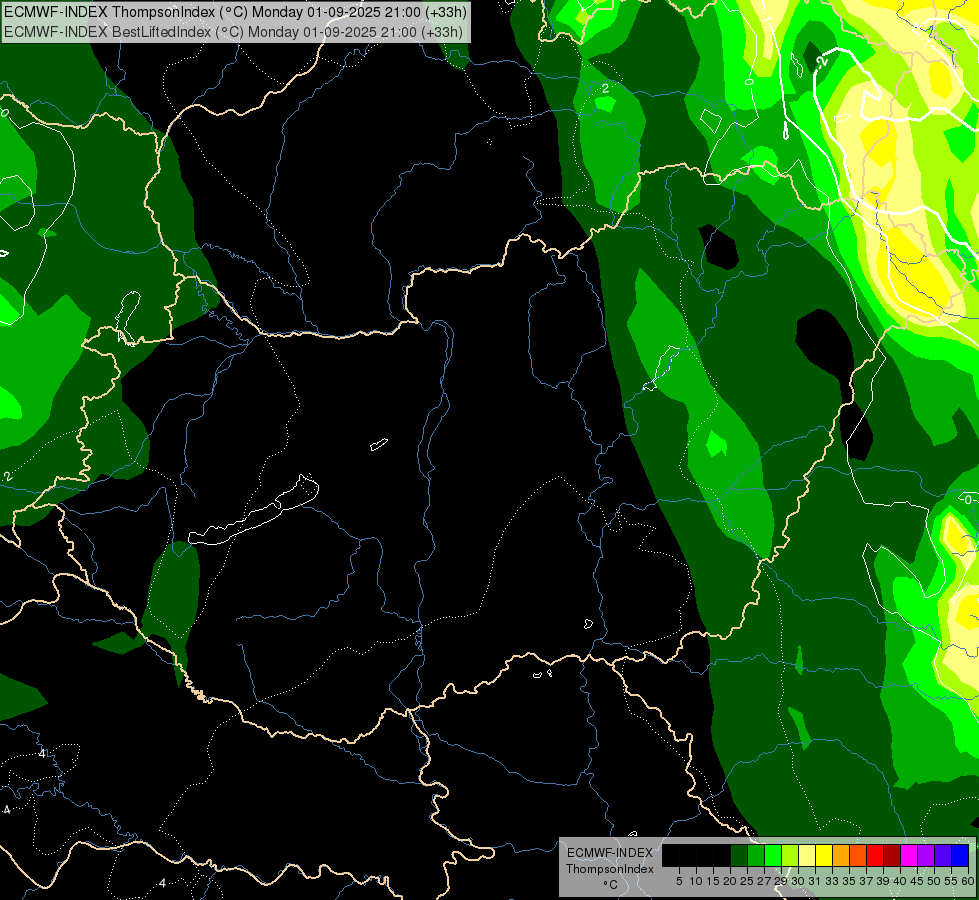
Task: Click the indigo 50–55 legend swatch
Action: pos(943,856)
